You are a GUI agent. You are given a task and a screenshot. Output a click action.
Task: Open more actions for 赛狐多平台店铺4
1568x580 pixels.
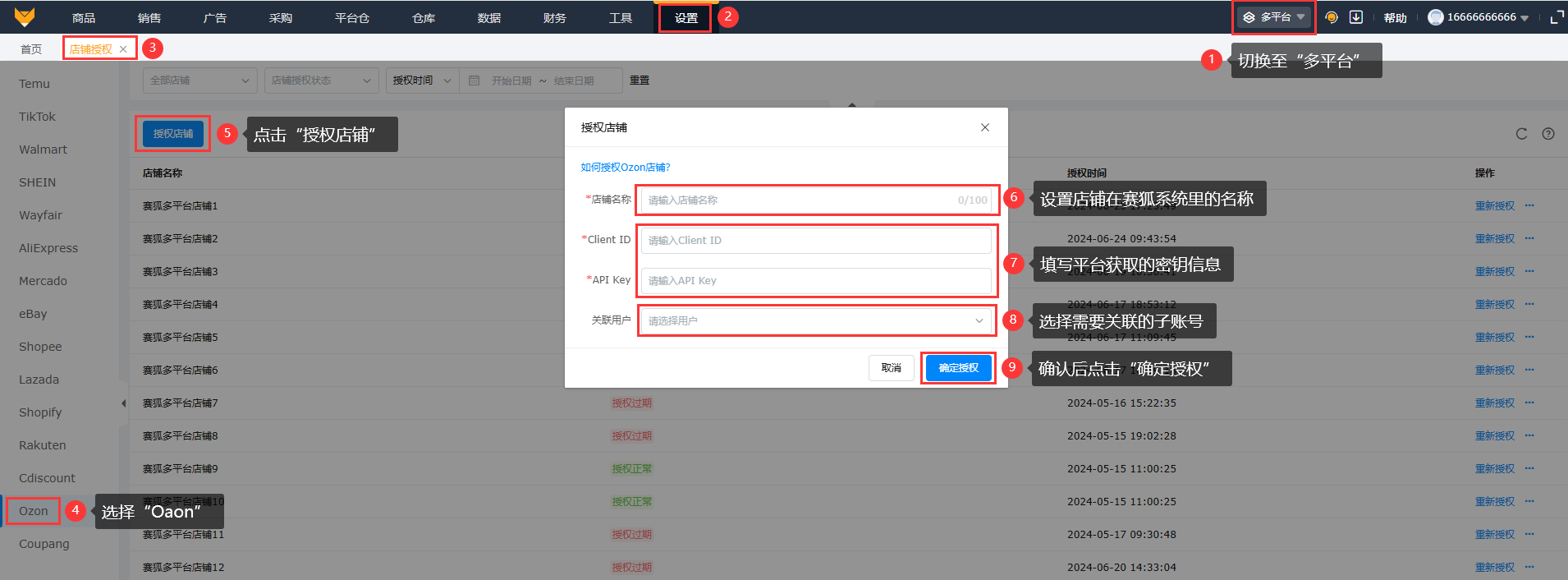1529,304
